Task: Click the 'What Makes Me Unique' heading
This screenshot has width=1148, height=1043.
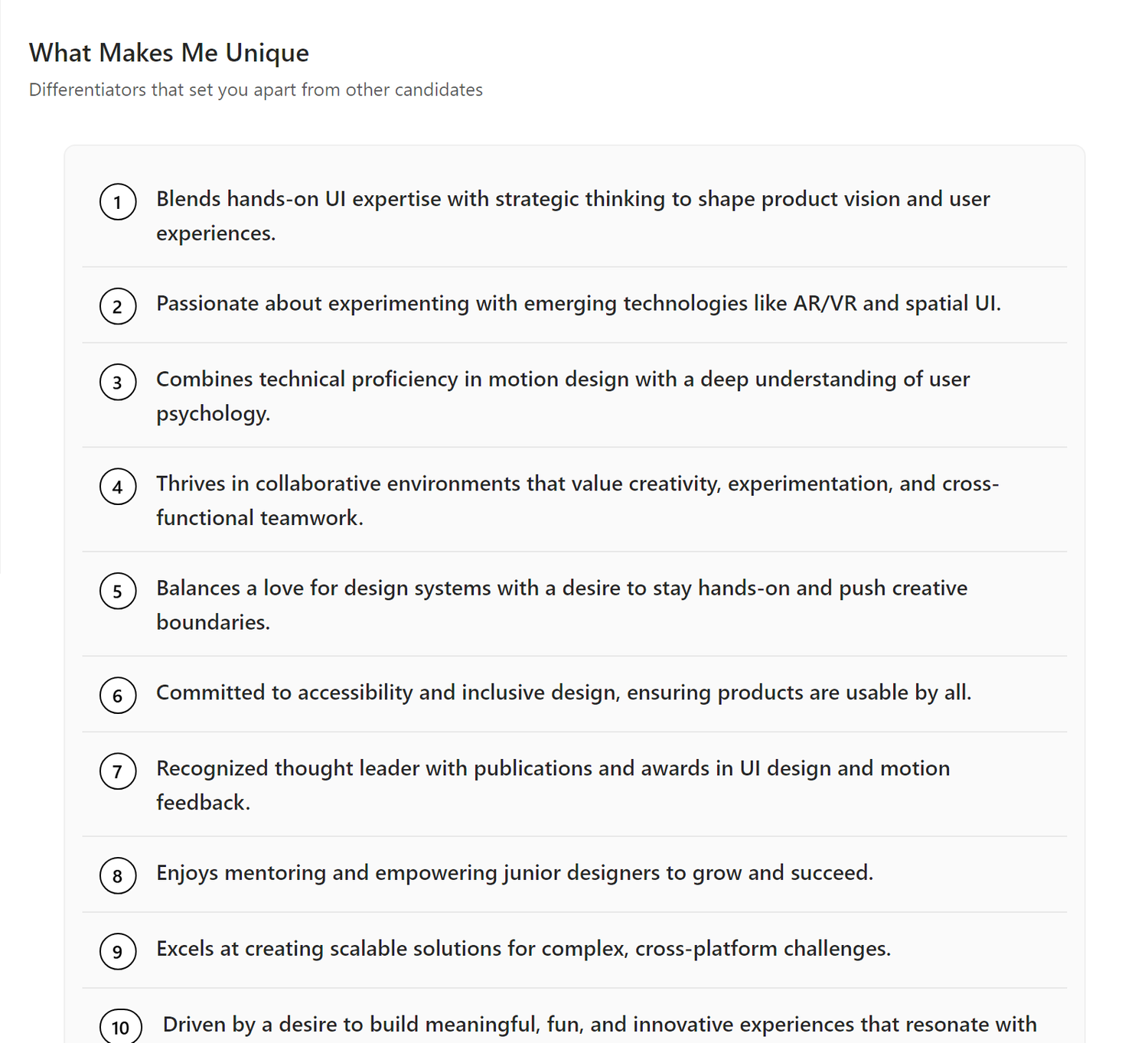Action: pyautogui.click(x=169, y=53)
